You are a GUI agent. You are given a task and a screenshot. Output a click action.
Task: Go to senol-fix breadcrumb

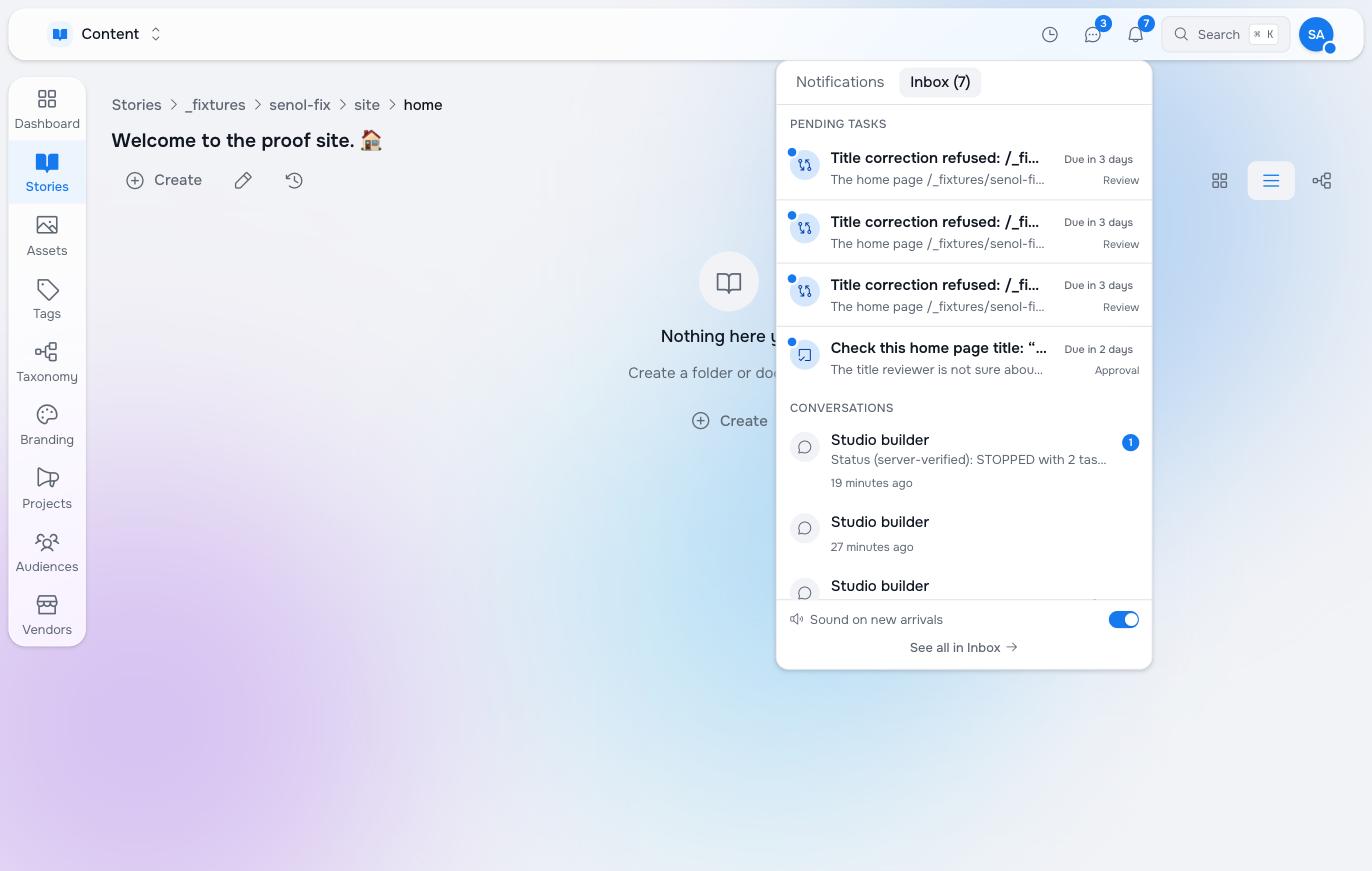click(x=300, y=105)
